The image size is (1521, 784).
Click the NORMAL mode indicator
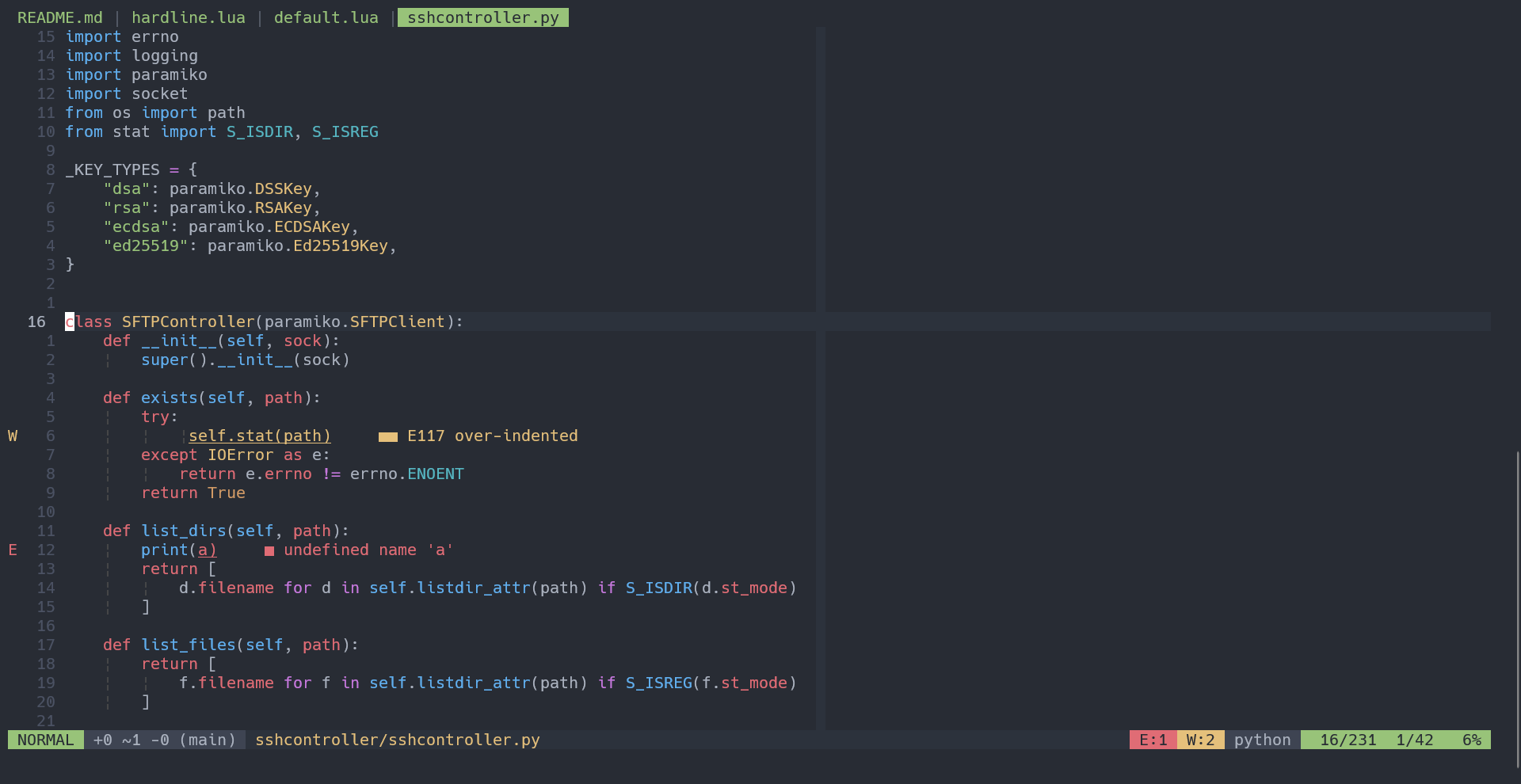[x=45, y=740]
